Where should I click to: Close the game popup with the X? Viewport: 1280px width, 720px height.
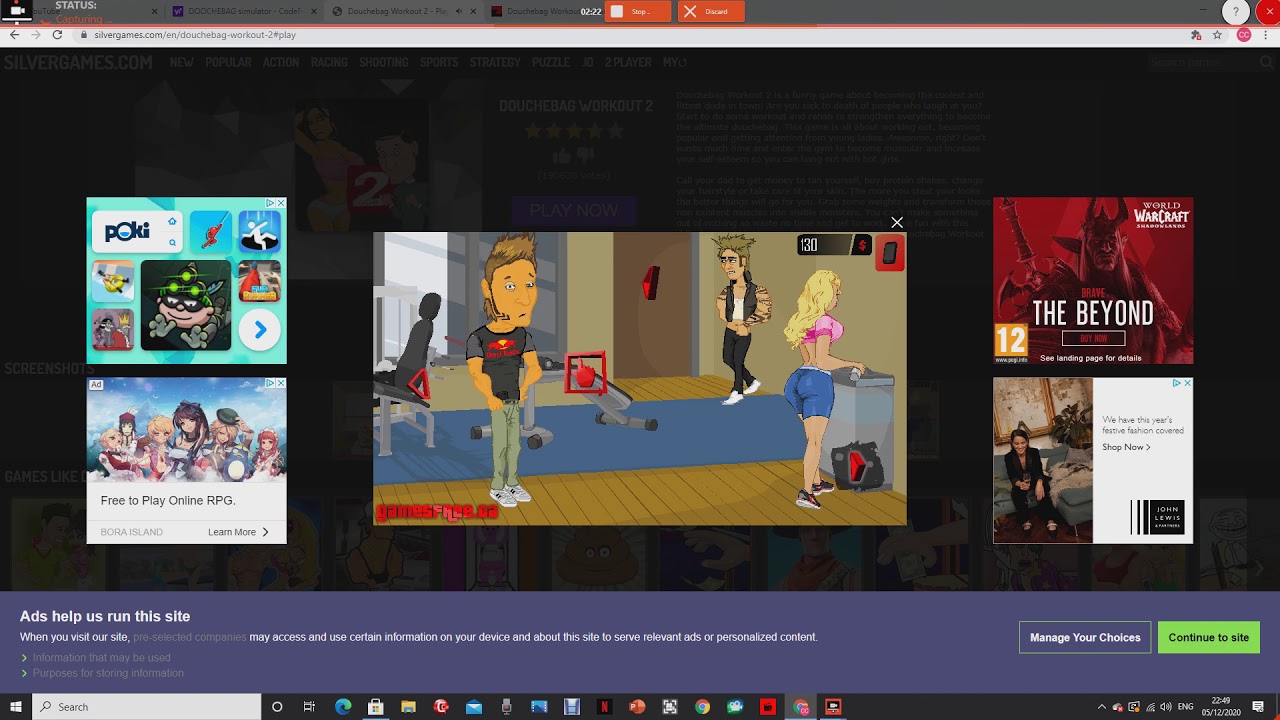point(897,223)
